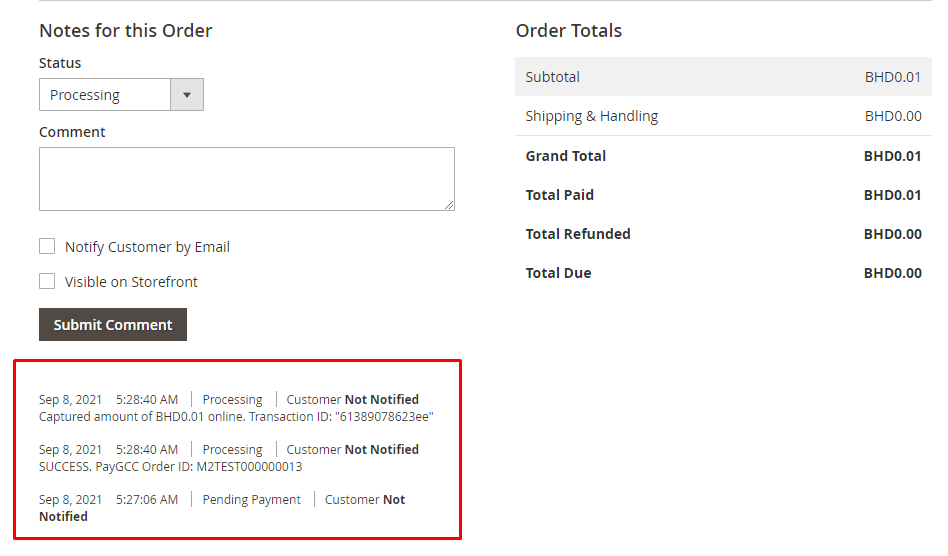This screenshot has height=556, width=948.
Task: Click the SUCCESS PayGCC Order ID note
Action: tap(170, 466)
